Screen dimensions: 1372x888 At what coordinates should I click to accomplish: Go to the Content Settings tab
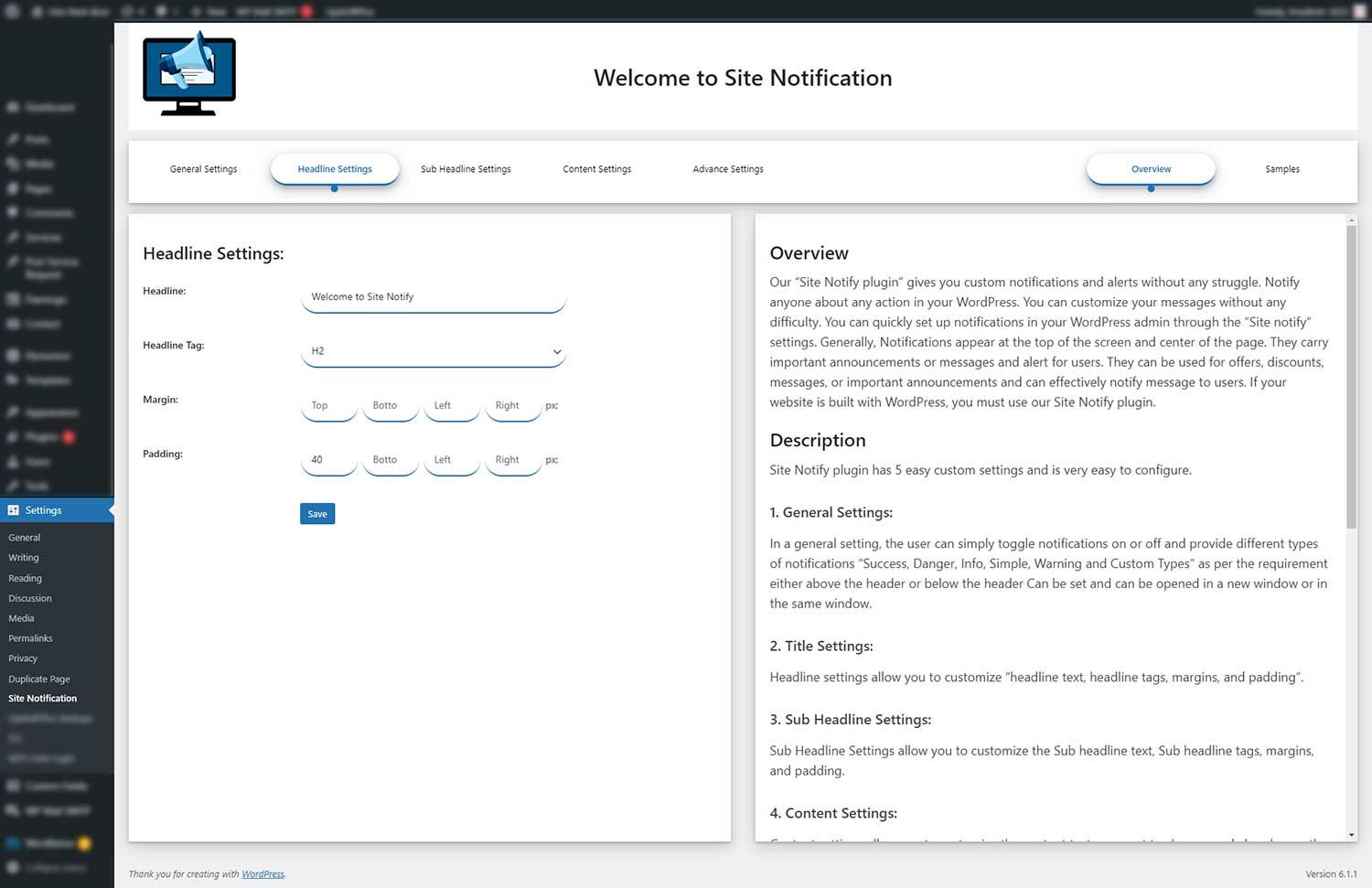596,169
